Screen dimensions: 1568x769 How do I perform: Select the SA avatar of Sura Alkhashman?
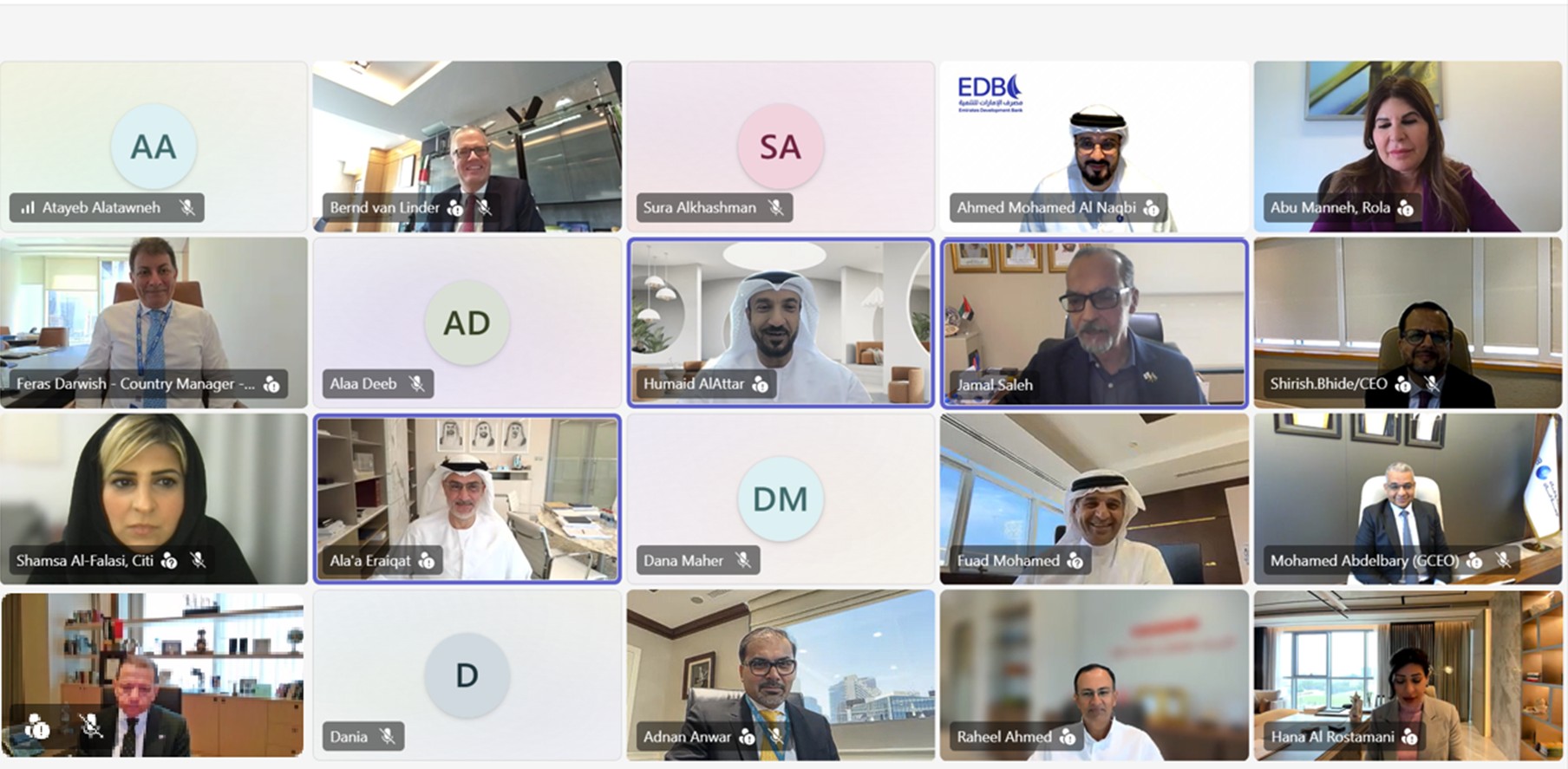tap(781, 147)
